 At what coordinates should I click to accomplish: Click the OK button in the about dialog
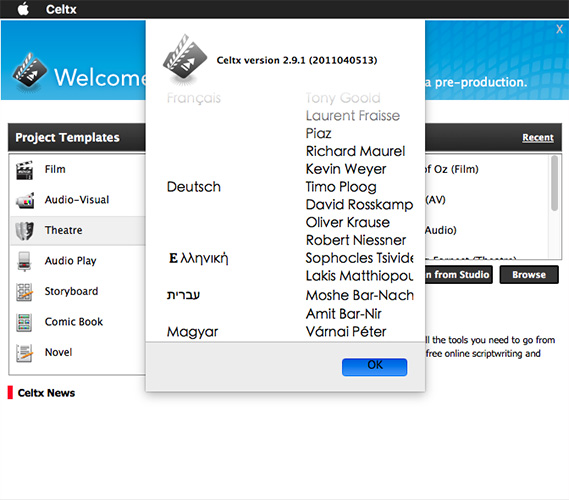coord(374,367)
